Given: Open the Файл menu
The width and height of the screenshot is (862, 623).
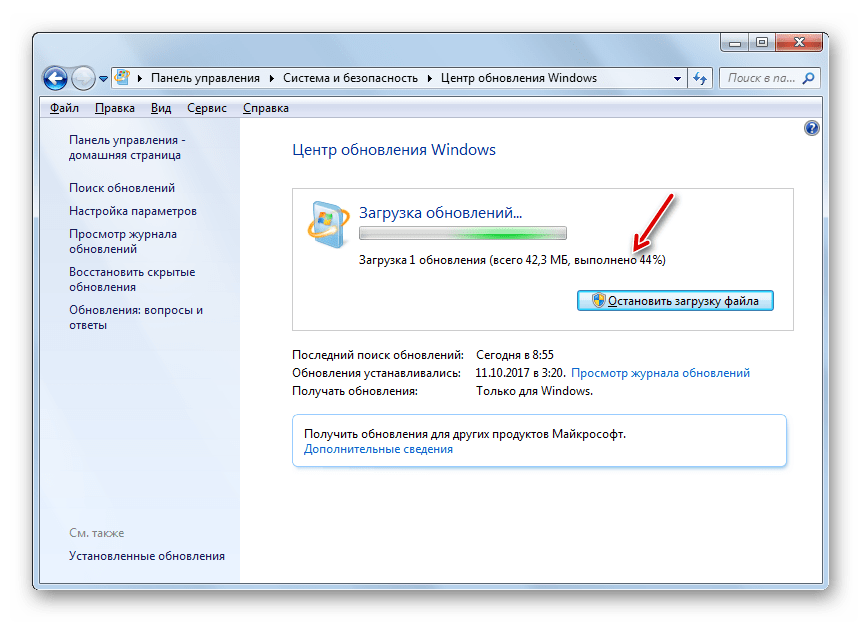Looking at the screenshot, I should 64,108.
